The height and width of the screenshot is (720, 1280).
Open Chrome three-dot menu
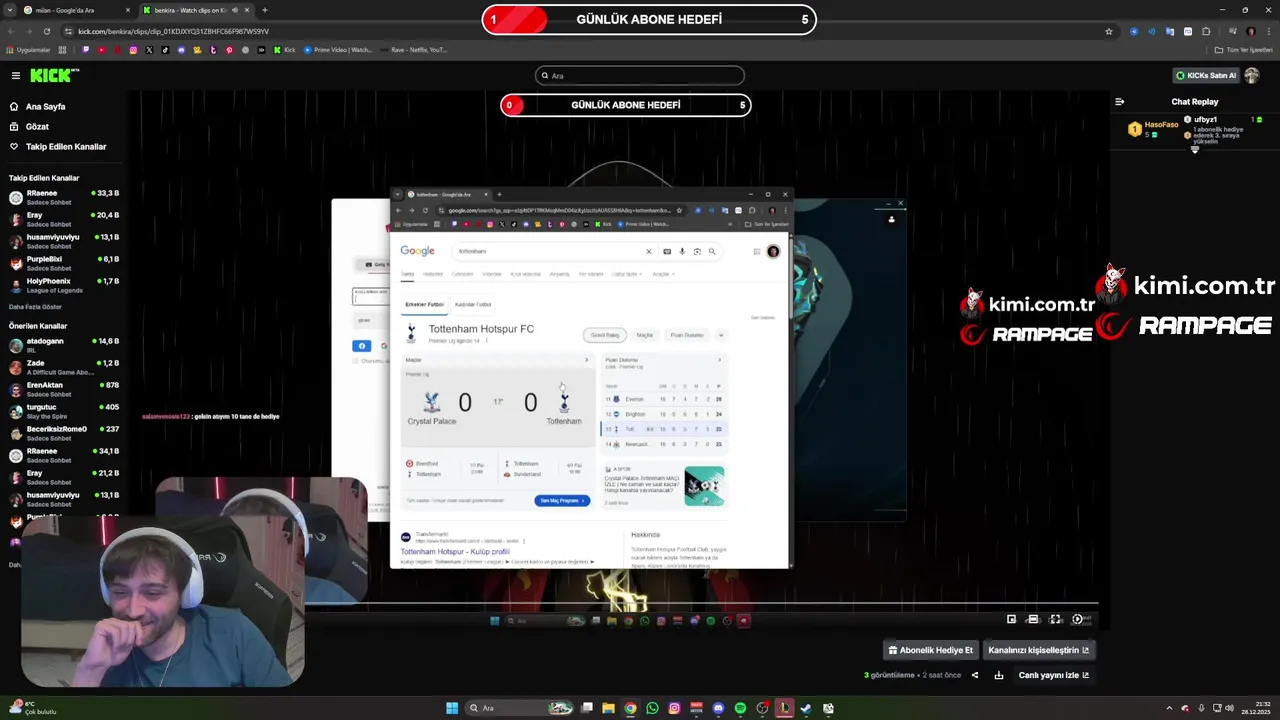click(x=1269, y=31)
